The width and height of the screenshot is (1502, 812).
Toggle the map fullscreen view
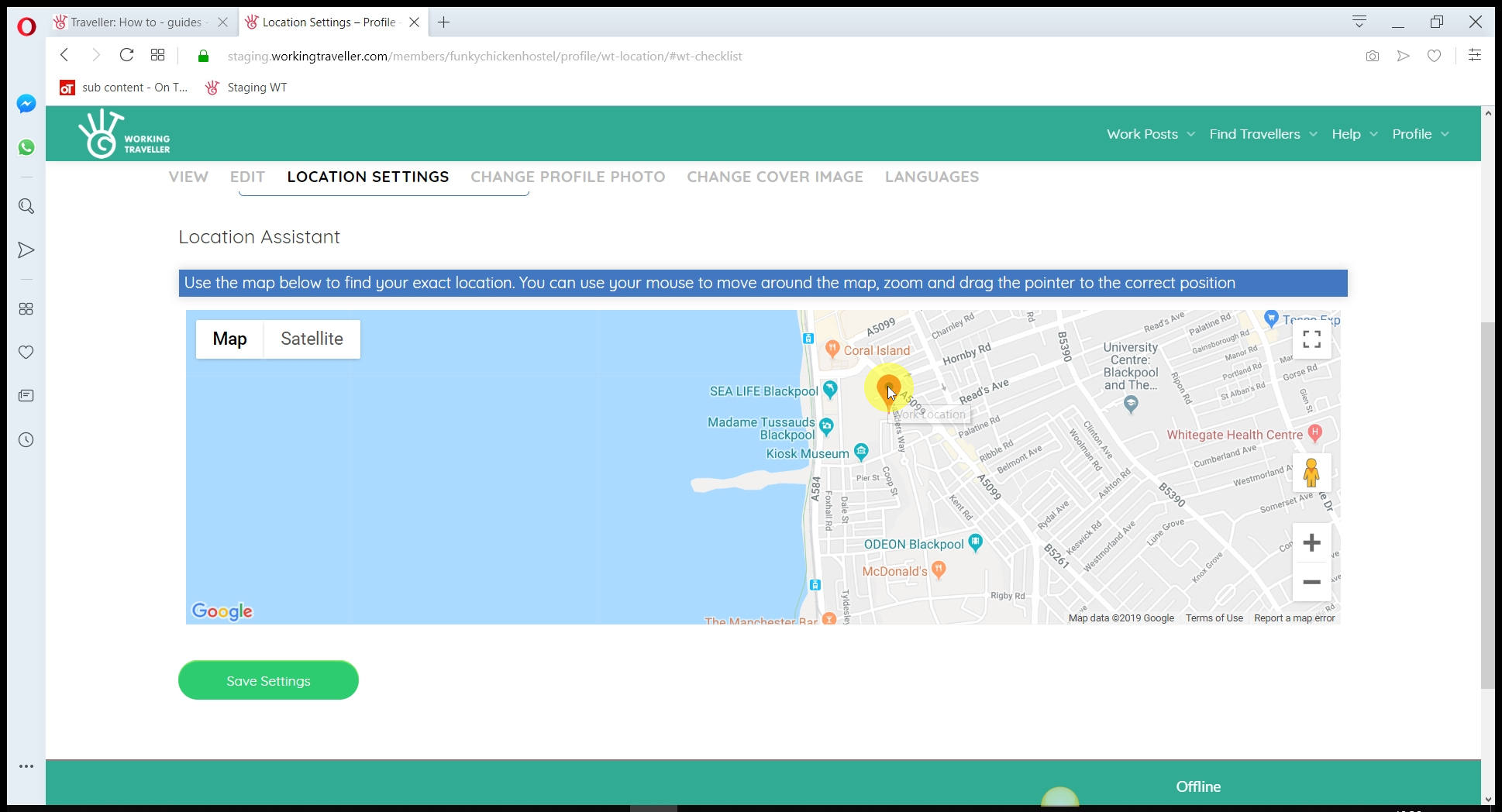click(x=1311, y=339)
